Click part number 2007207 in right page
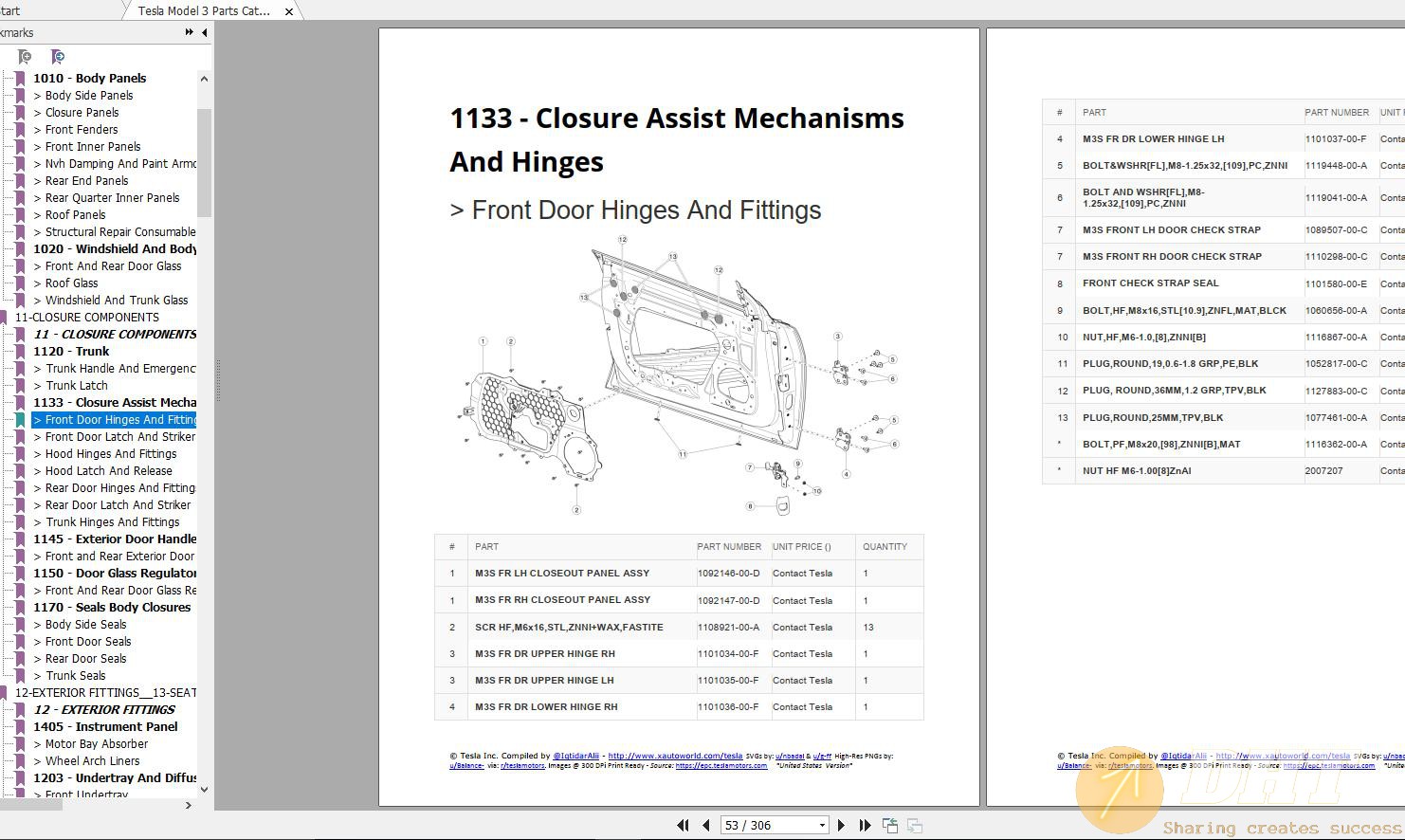The image size is (1405, 840). 1323,471
